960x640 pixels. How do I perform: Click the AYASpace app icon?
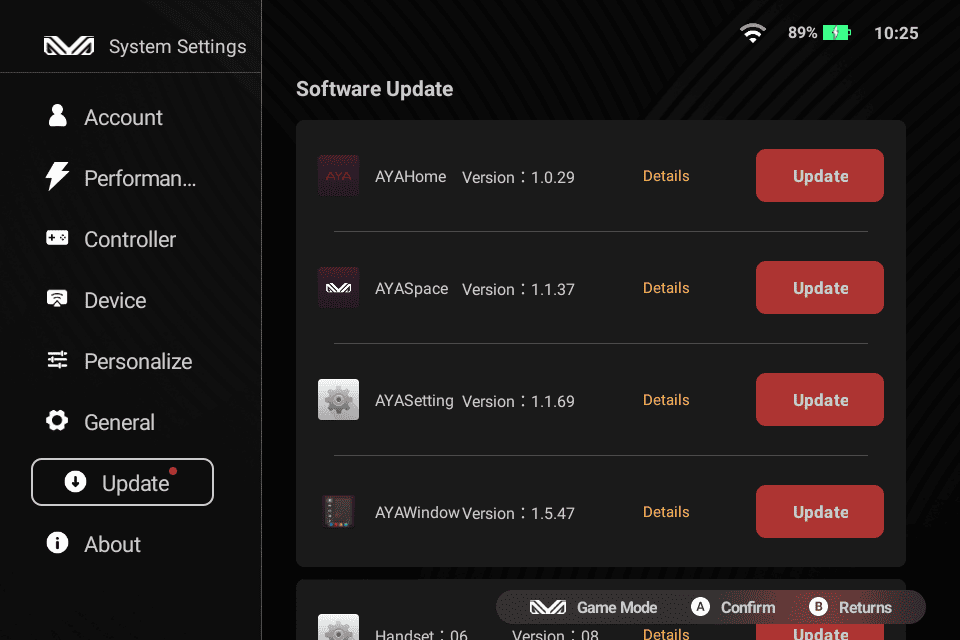[339, 288]
